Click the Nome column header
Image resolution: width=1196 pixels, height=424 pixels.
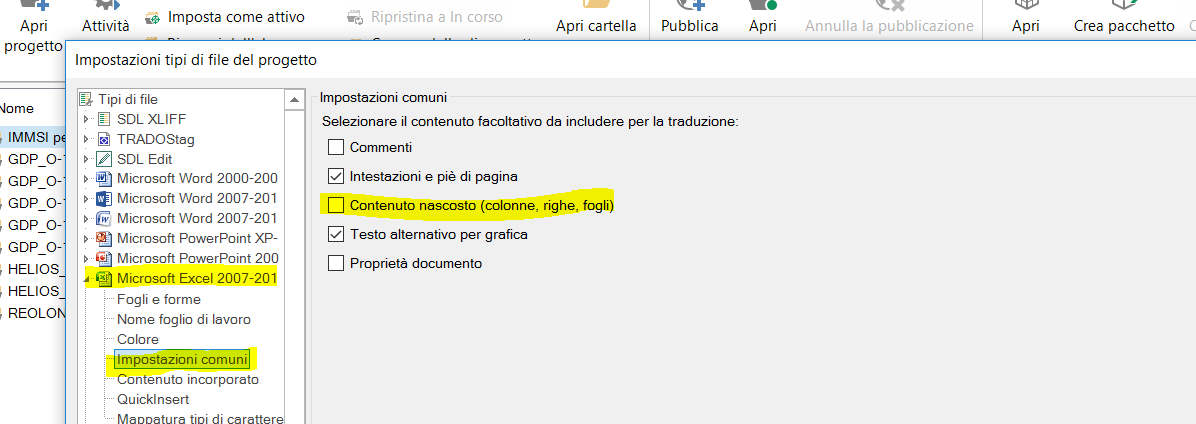click(17, 108)
